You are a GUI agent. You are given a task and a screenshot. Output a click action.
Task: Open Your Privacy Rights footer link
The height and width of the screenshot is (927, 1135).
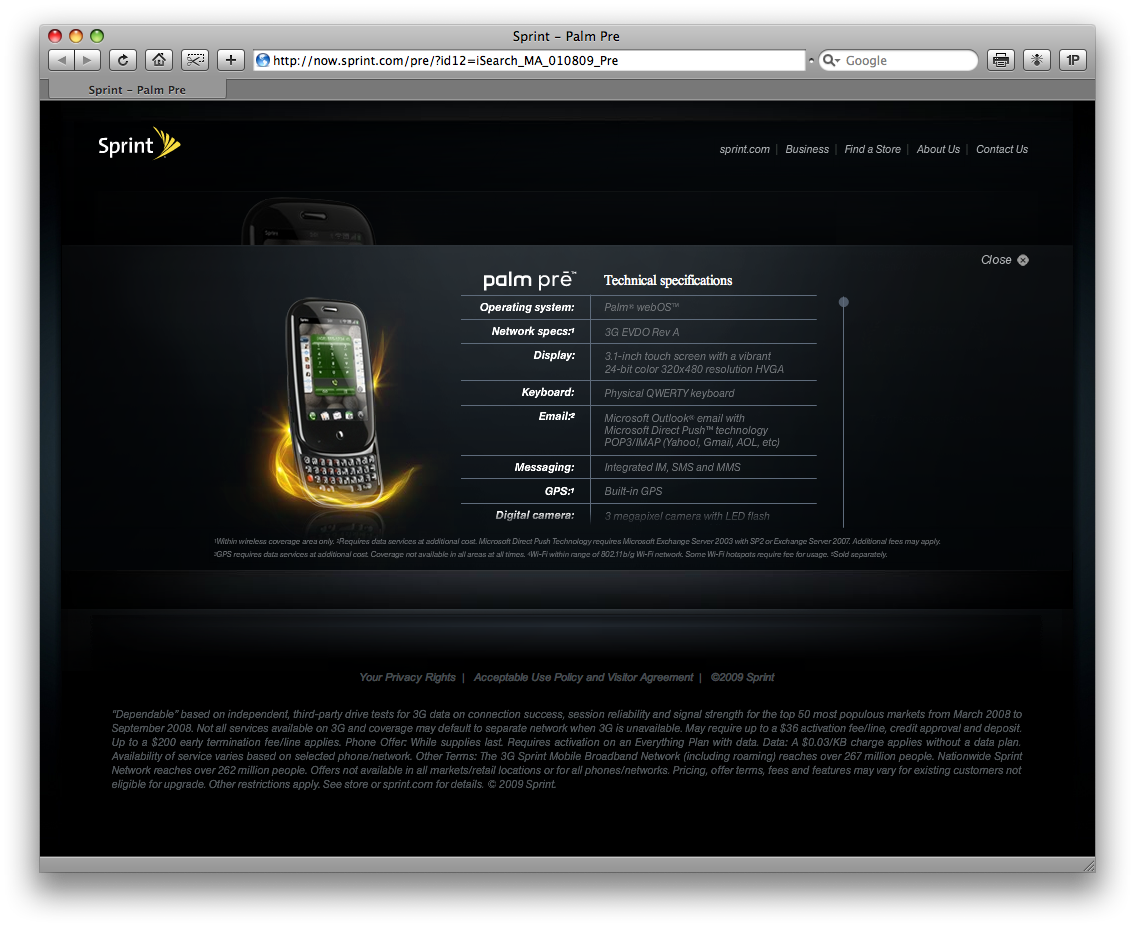(x=407, y=677)
